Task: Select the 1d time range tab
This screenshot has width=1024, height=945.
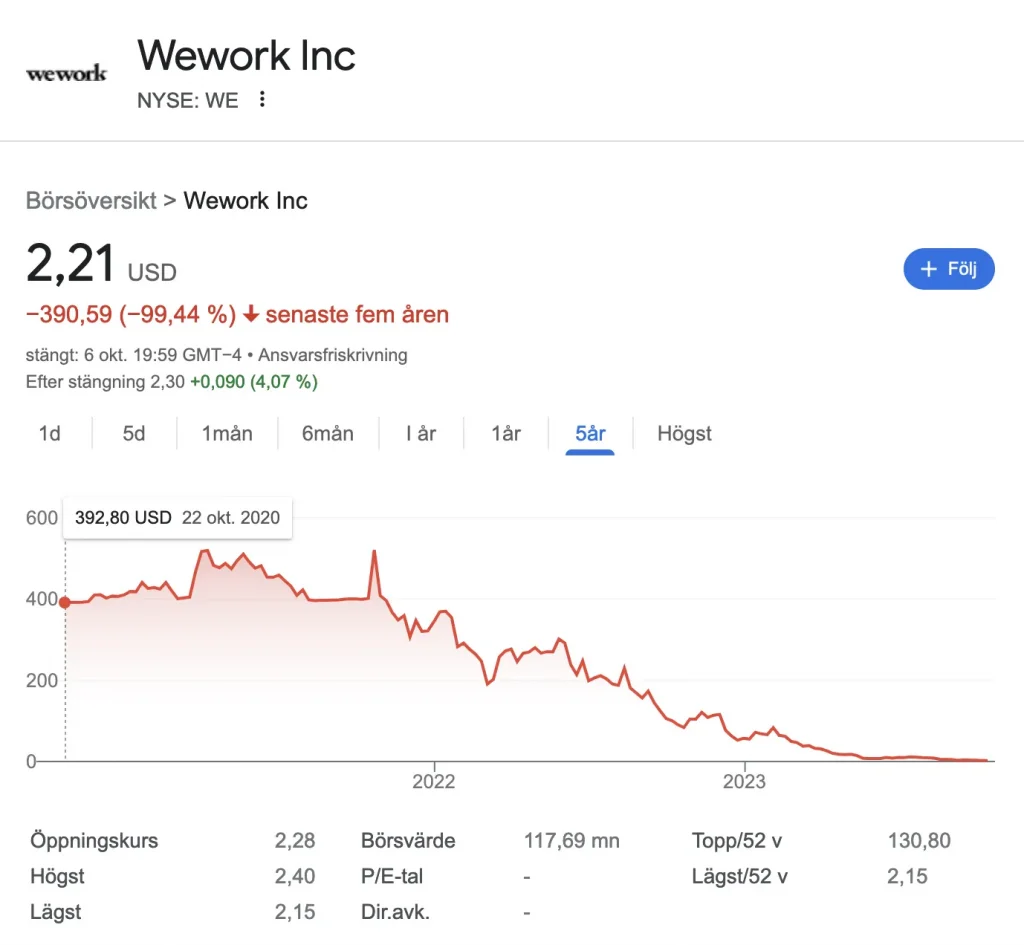Action: point(50,433)
